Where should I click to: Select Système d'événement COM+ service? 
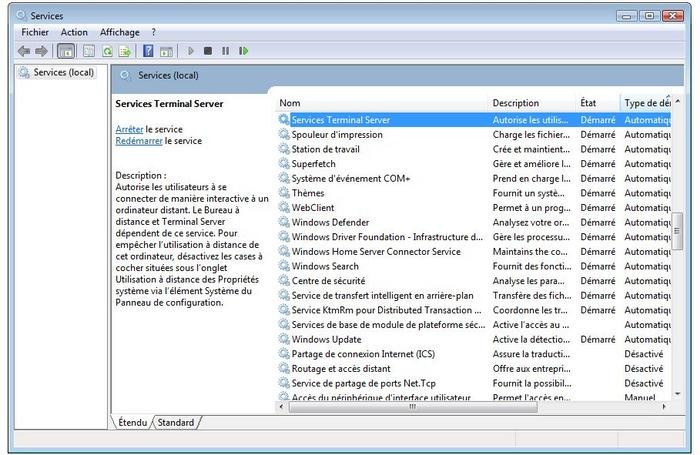474,178
